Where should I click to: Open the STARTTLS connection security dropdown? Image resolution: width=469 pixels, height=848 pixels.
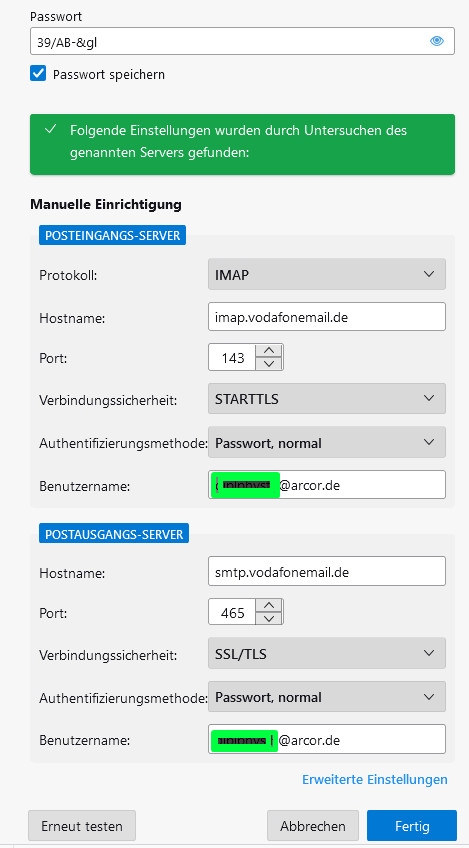[x=327, y=399]
